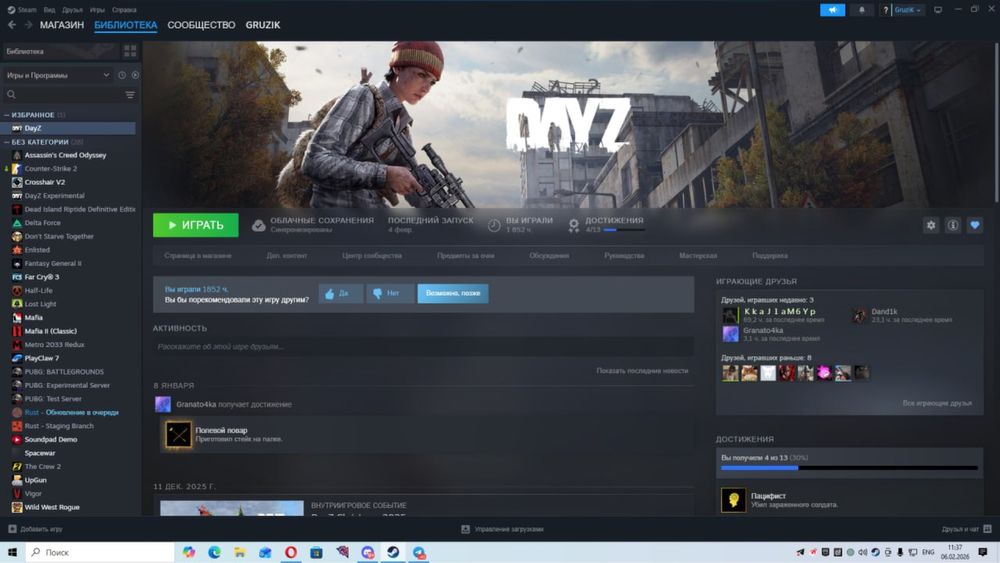
Task: Click Добавить игру plus icon
Action: (12, 529)
